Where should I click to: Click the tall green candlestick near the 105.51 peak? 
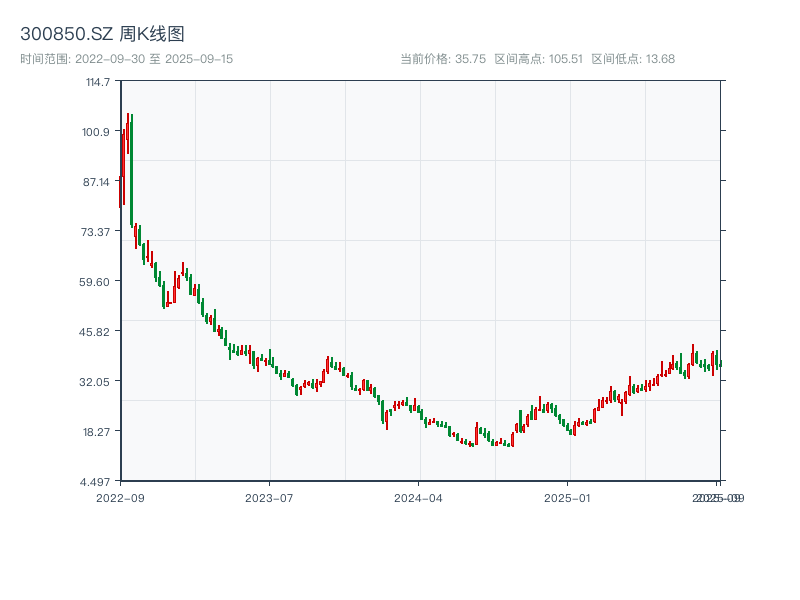point(132,170)
